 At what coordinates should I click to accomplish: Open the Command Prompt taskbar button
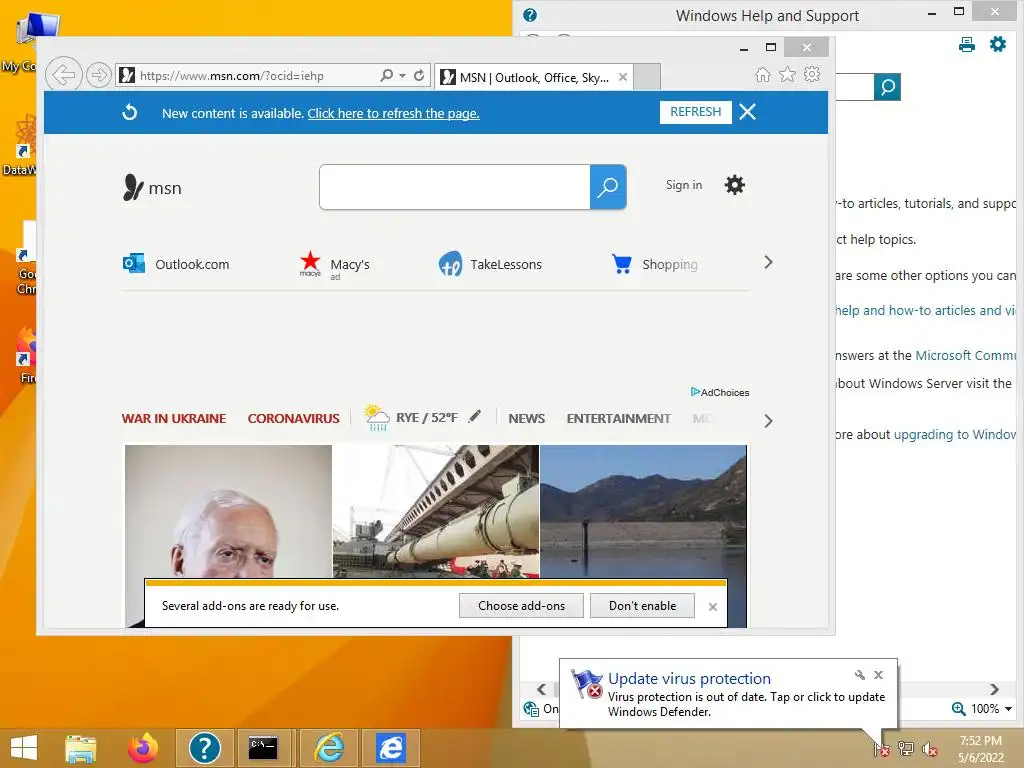tap(263, 748)
